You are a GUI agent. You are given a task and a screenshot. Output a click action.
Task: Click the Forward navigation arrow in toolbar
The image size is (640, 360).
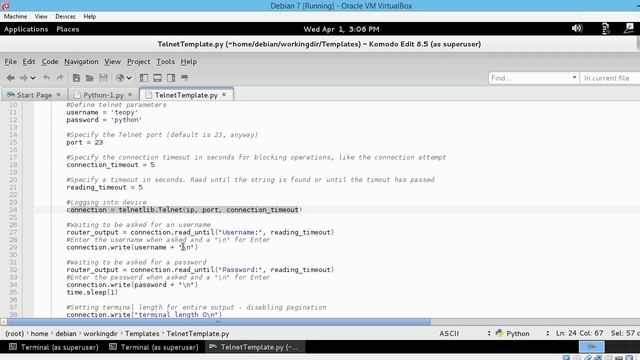pos(24,78)
